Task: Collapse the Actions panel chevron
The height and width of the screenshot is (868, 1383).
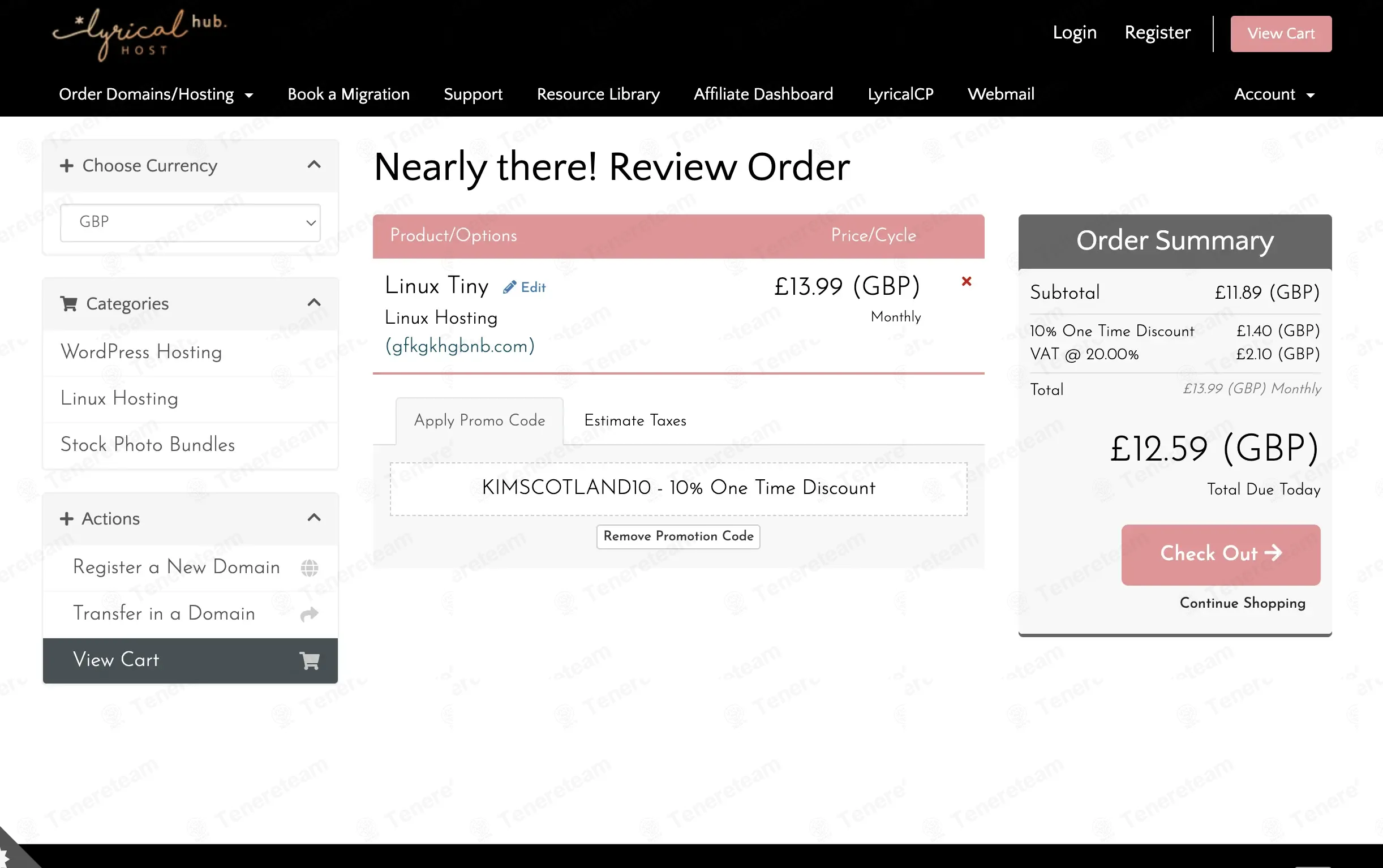Action: pos(314,518)
